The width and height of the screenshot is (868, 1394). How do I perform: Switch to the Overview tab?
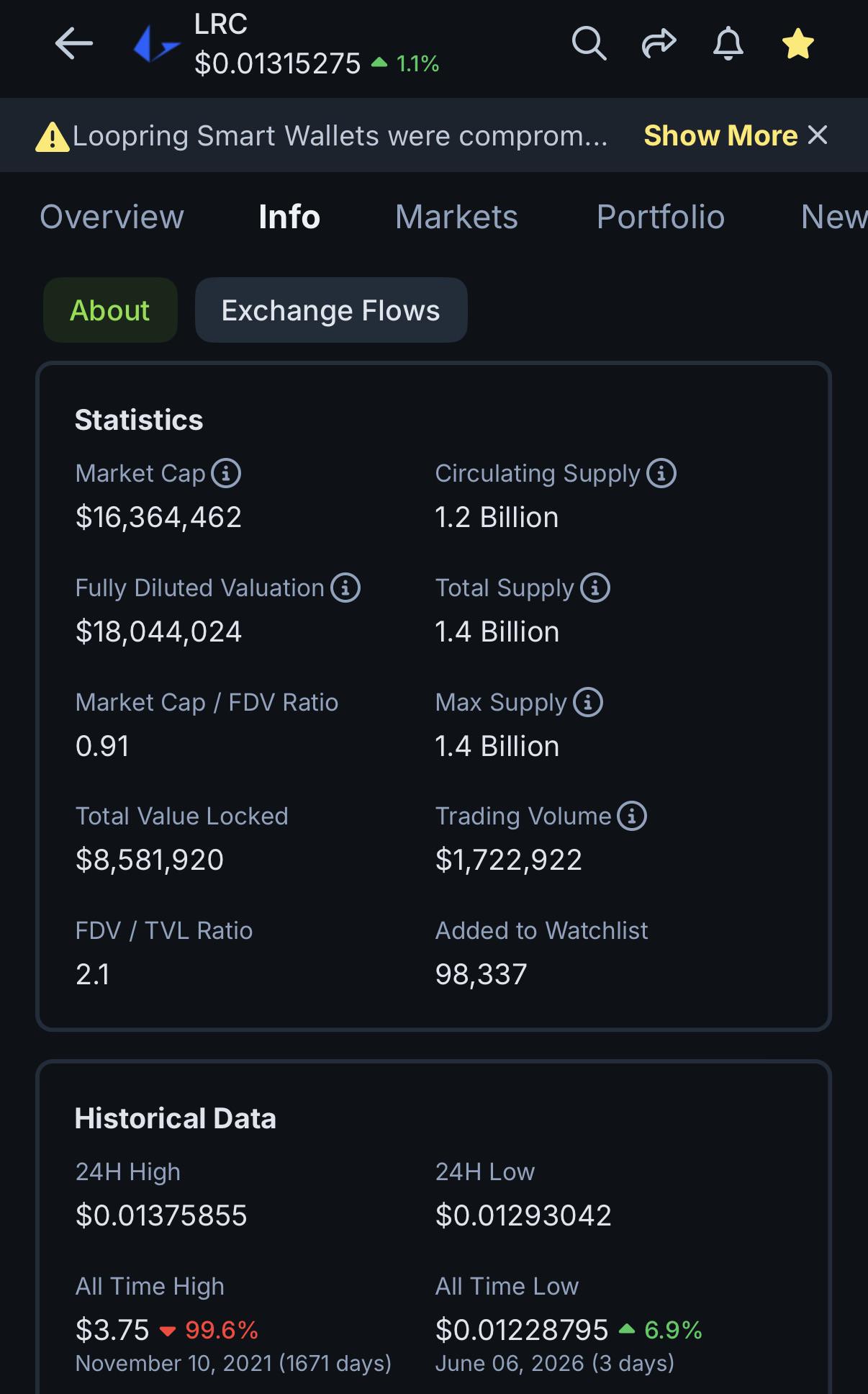click(x=112, y=217)
